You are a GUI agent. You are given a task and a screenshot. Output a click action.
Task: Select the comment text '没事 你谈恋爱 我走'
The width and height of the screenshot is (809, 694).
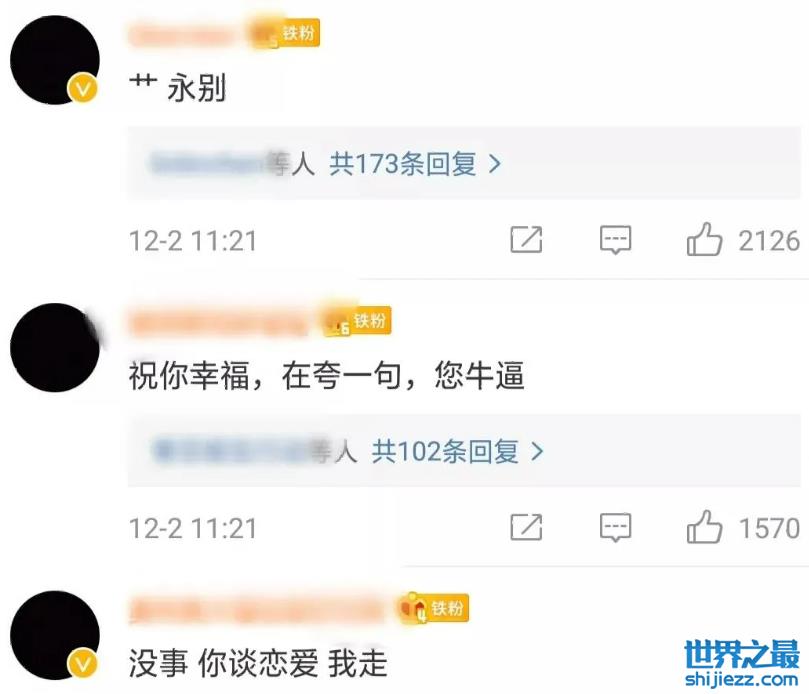coord(258,663)
